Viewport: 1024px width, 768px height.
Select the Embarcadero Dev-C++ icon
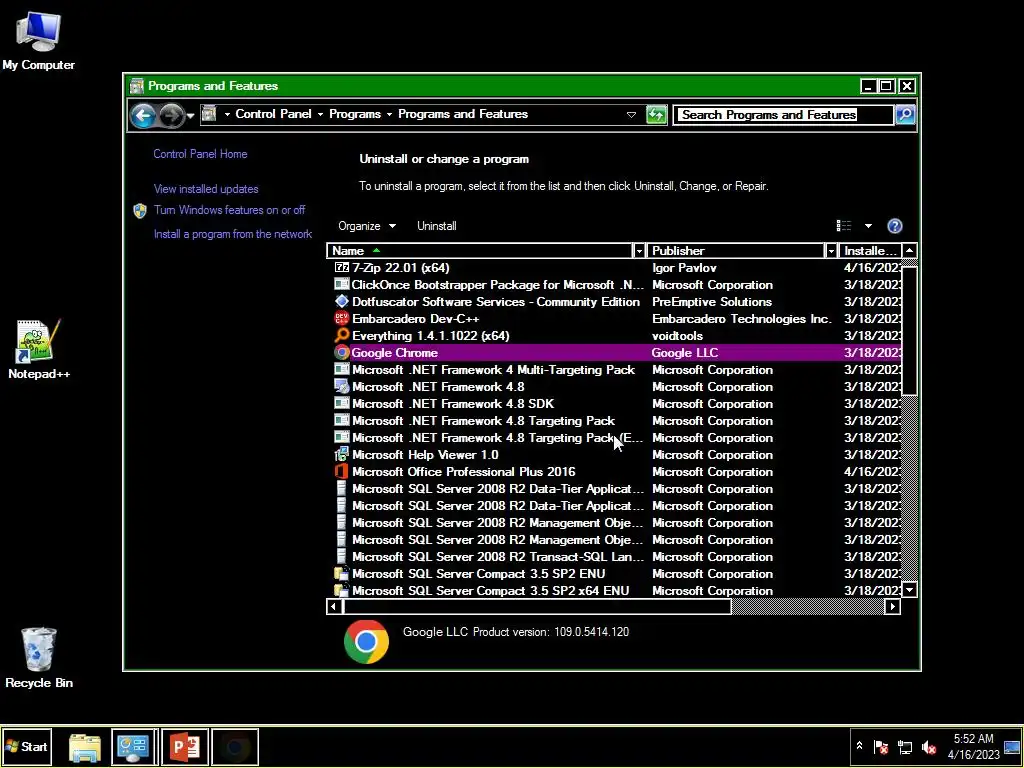(x=342, y=319)
